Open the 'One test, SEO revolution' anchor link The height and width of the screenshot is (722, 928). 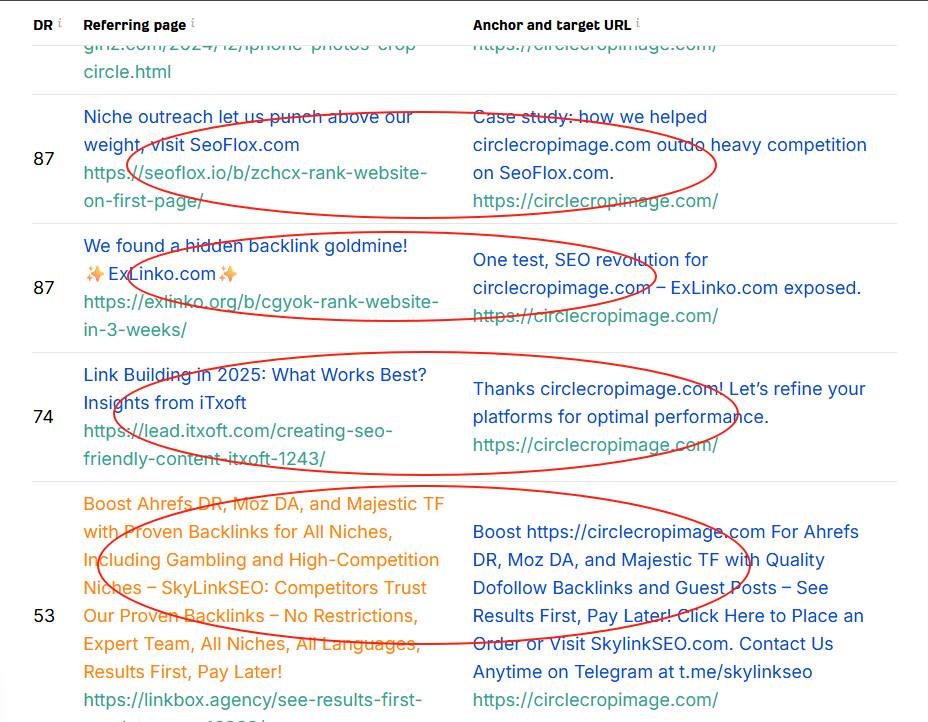pyautogui.click(x=666, y=274)
